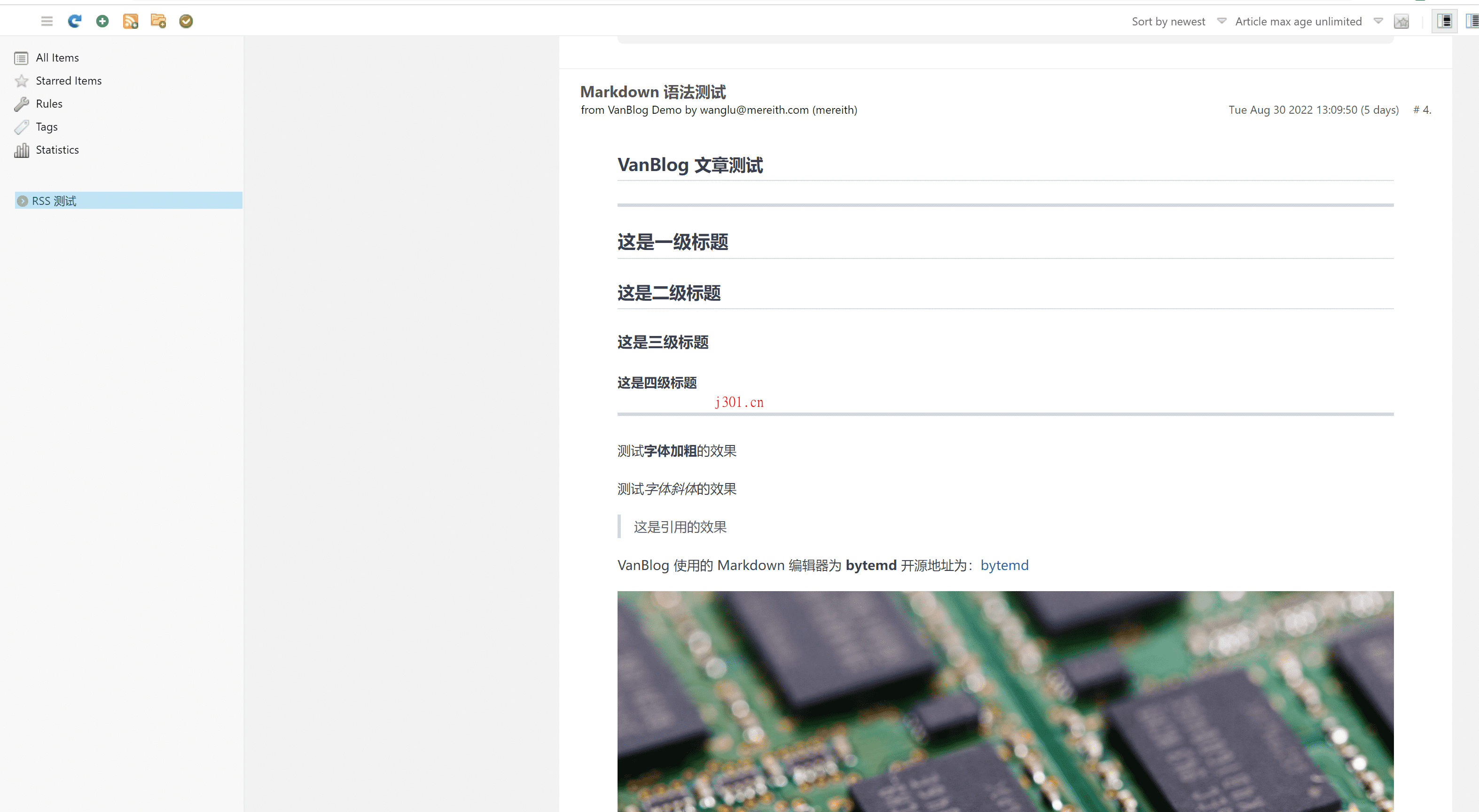Select the RSS 测试 feed

click(129, 201)
